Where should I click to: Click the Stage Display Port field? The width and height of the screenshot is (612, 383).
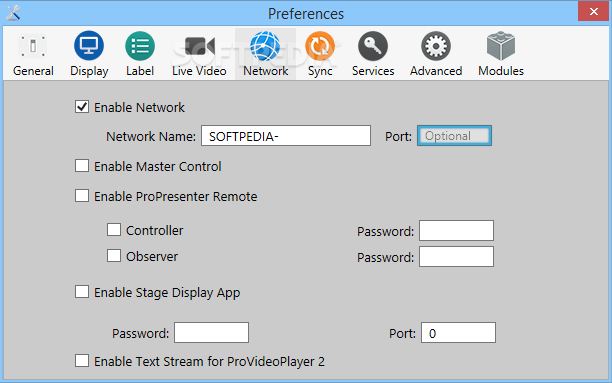pyautogui.click(x=458, y=333)
